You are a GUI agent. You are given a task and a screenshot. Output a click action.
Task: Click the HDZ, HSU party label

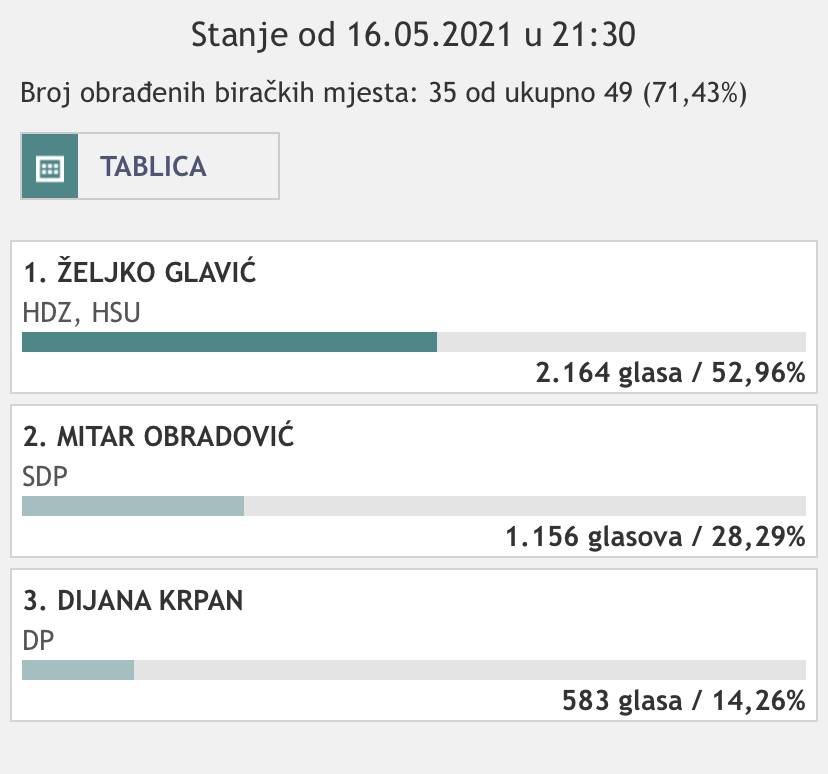pos(81,313)
